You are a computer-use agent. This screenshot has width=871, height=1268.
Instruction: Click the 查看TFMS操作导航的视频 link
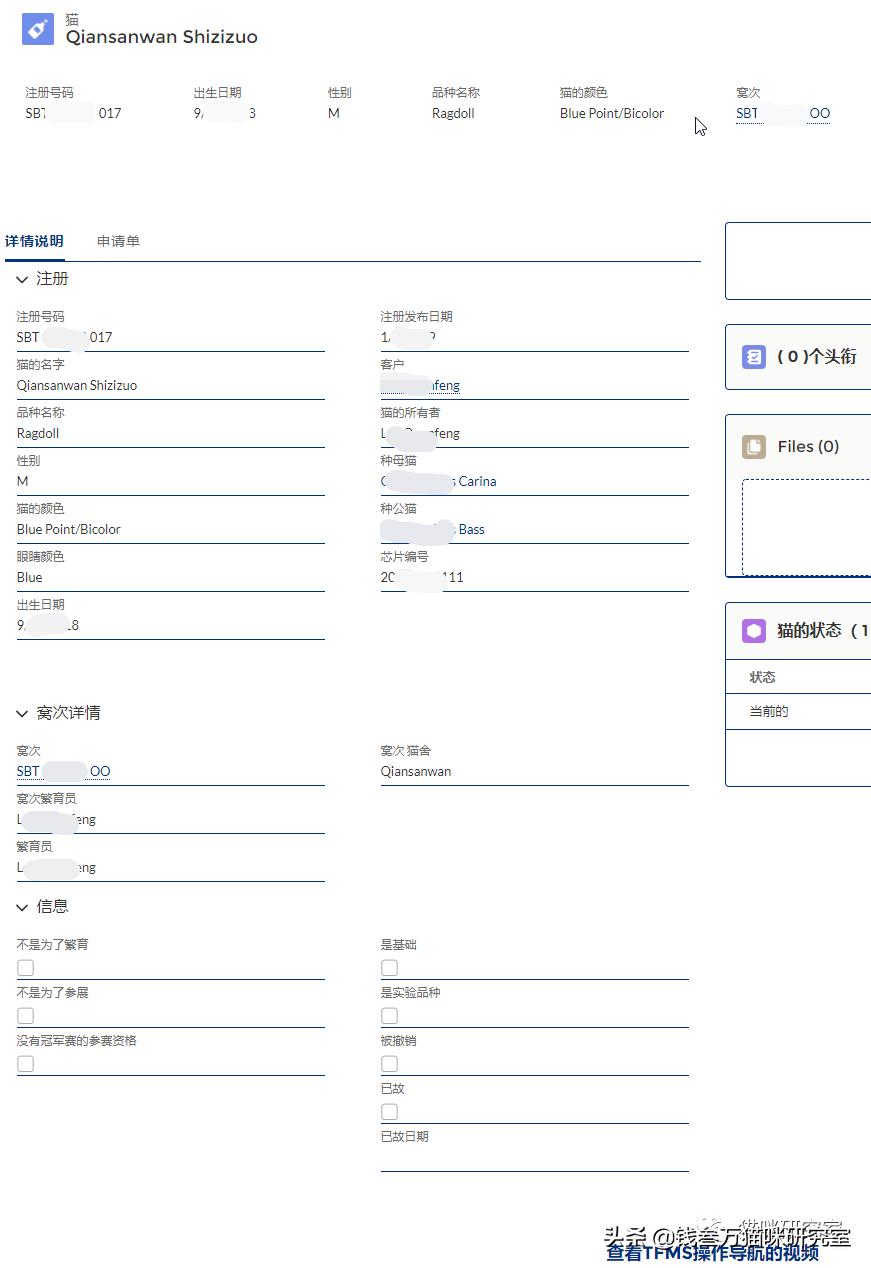tap(713, 1252)
